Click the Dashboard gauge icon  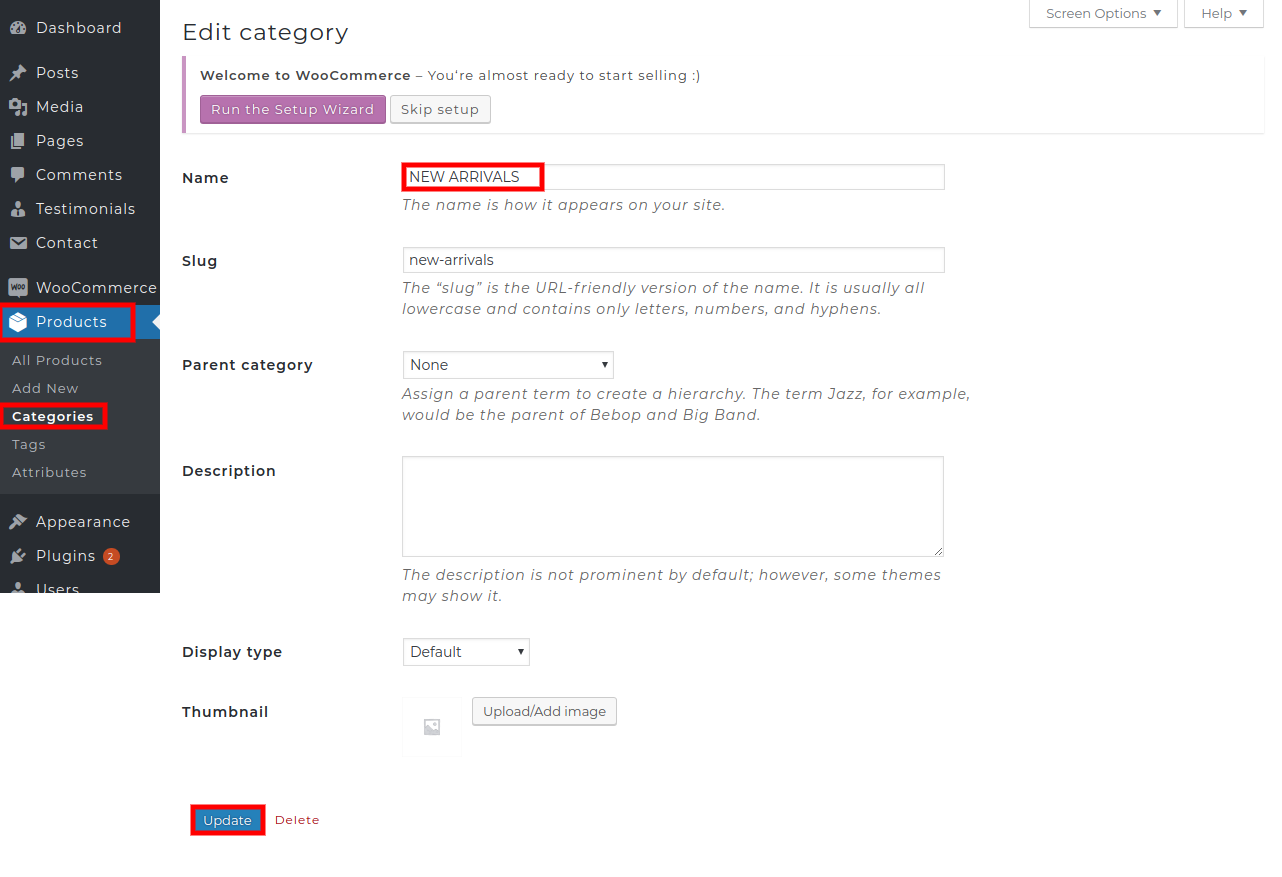coord(18,28)
